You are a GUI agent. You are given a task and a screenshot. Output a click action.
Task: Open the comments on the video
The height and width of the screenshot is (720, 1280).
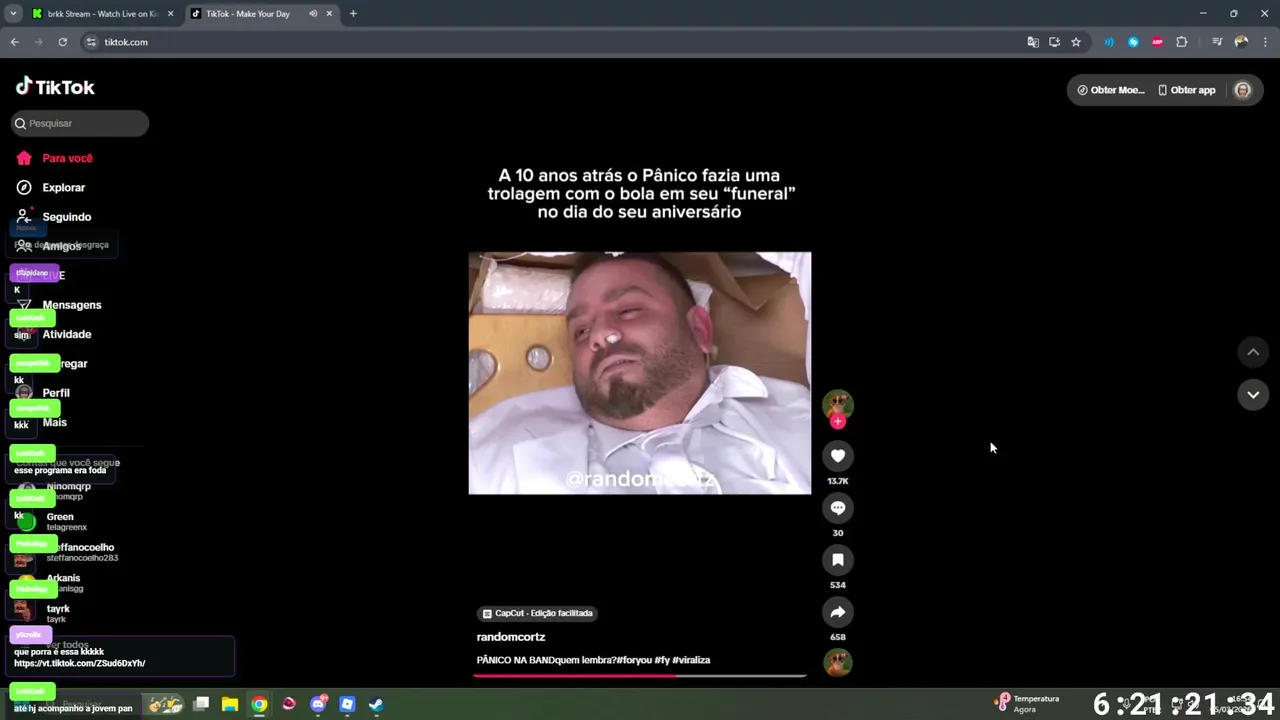click(x=838, y=508)
